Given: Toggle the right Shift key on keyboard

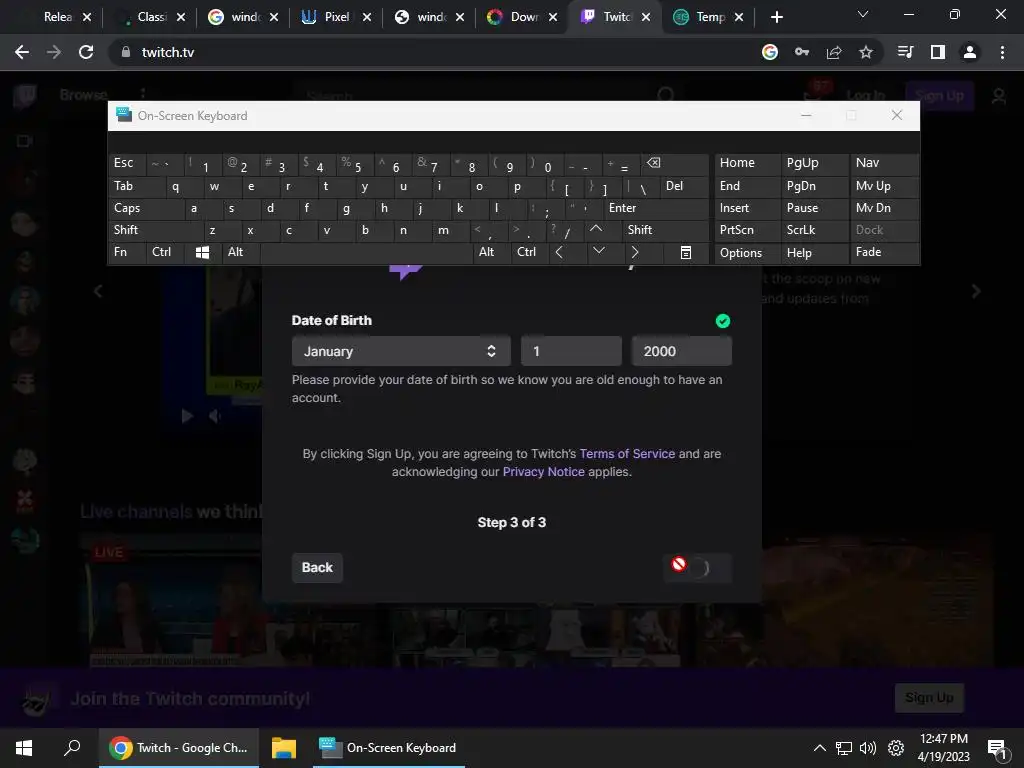Looking at the screenshot, I should pyautogui.click(x=665, y=230).
